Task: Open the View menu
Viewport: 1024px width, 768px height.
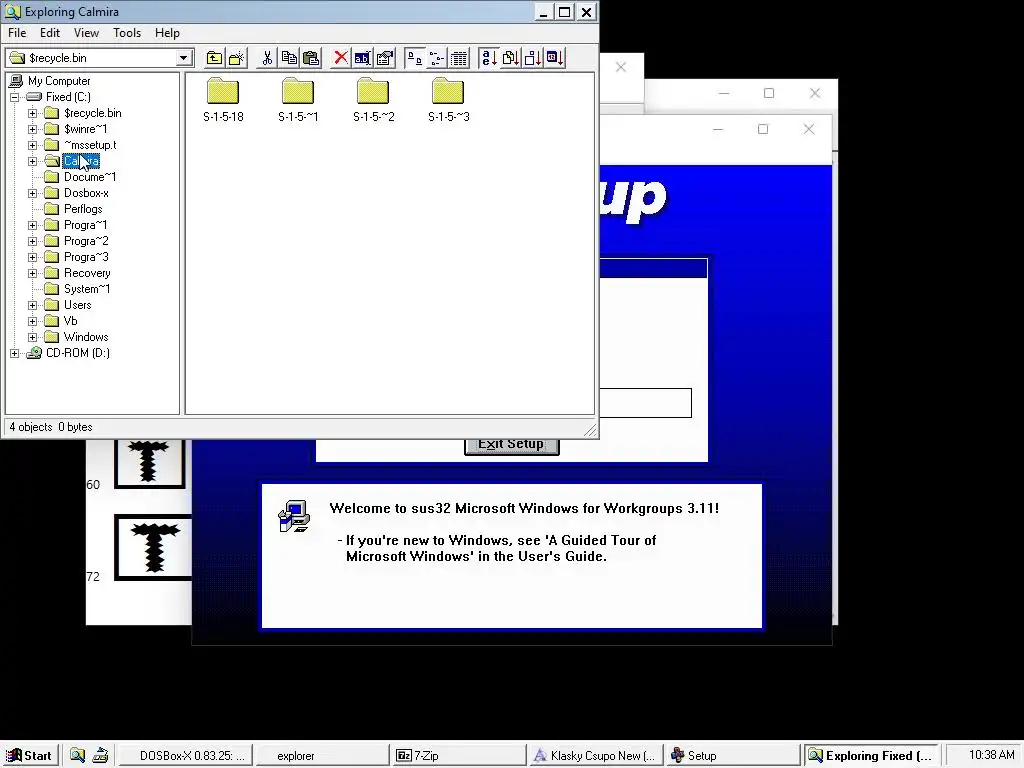Action: 86,33
